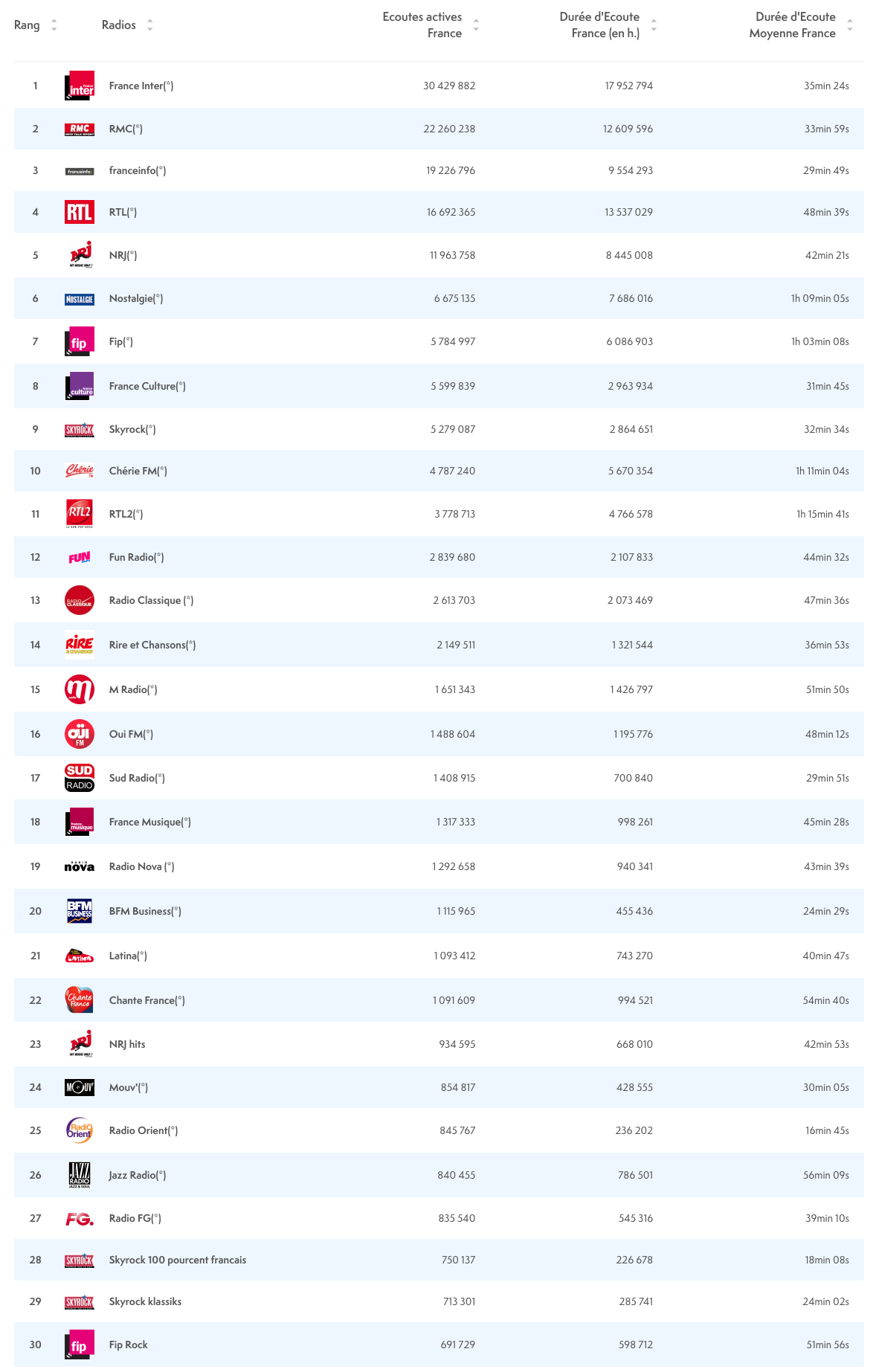Select the Jazz Radio logo
Viewport: 876px width, 1372px height.
[x=80, y=1175]
